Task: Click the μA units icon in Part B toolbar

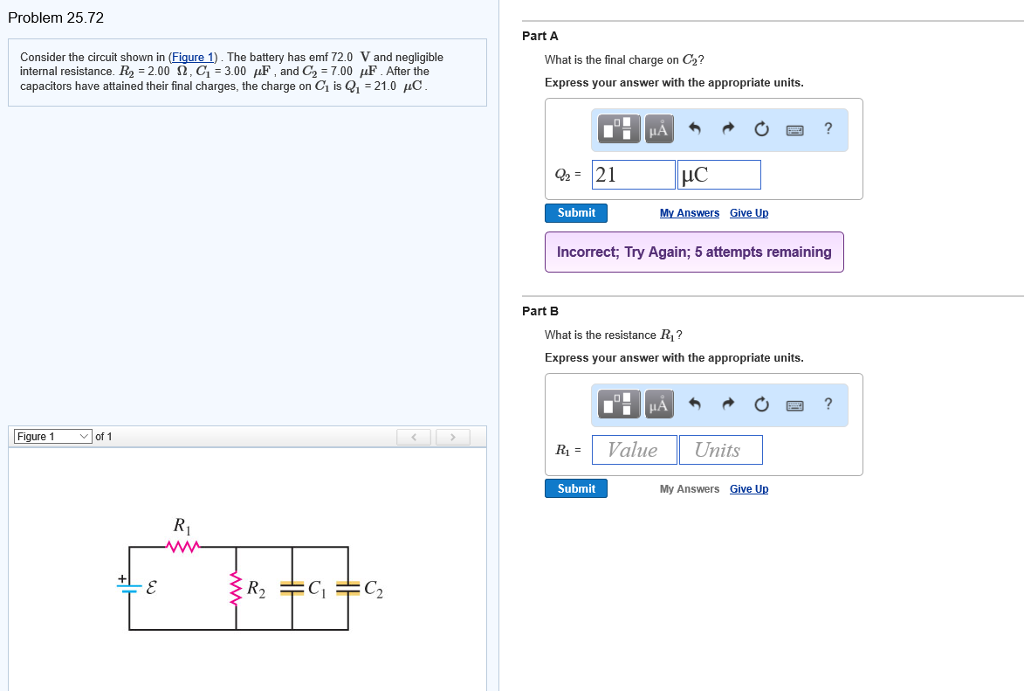Action: tap(658, 404)
